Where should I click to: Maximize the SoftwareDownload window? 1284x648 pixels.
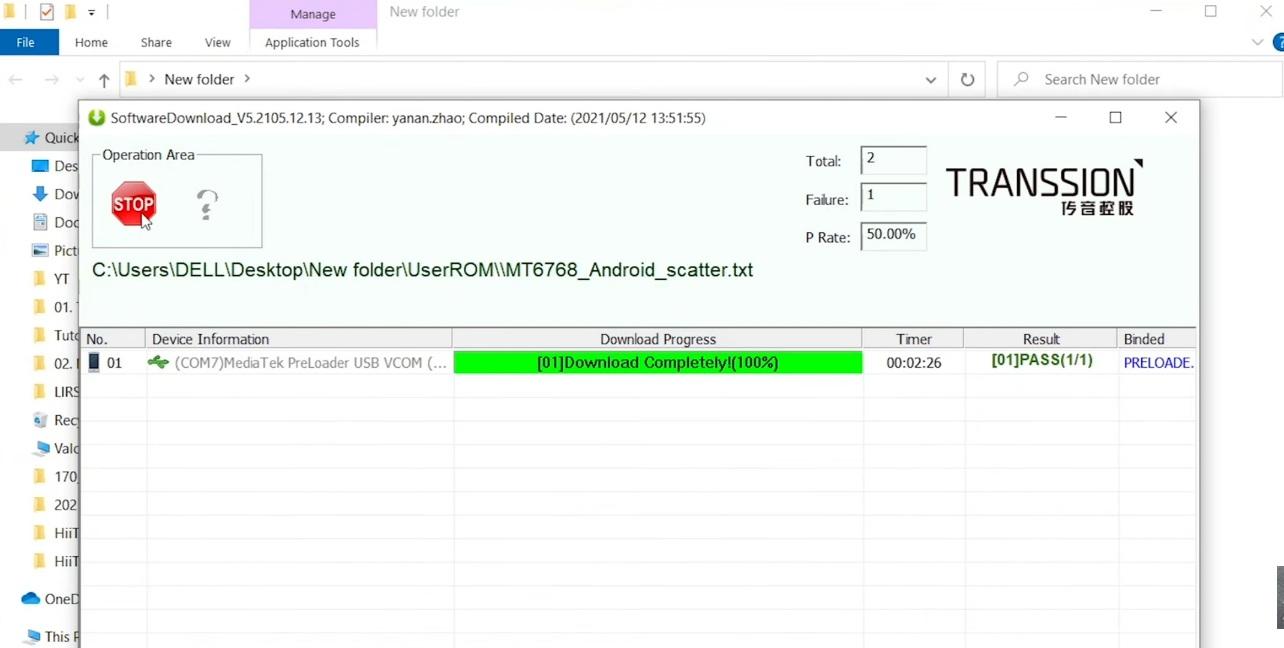click(1116, 118)
